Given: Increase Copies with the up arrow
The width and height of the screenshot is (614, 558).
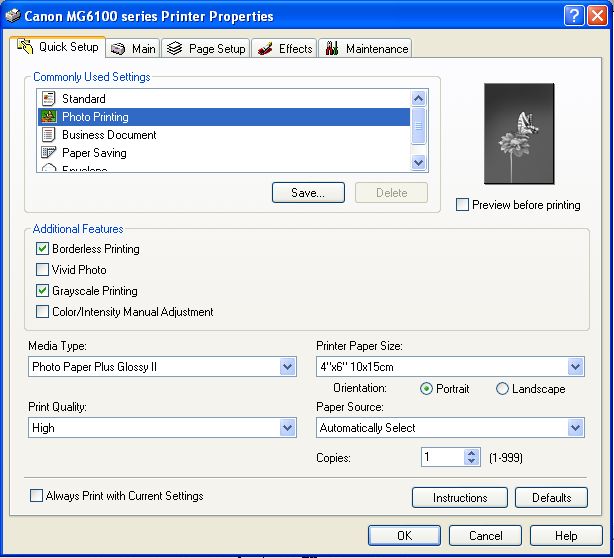Looking at the screenshot, I should pos(472,453).
